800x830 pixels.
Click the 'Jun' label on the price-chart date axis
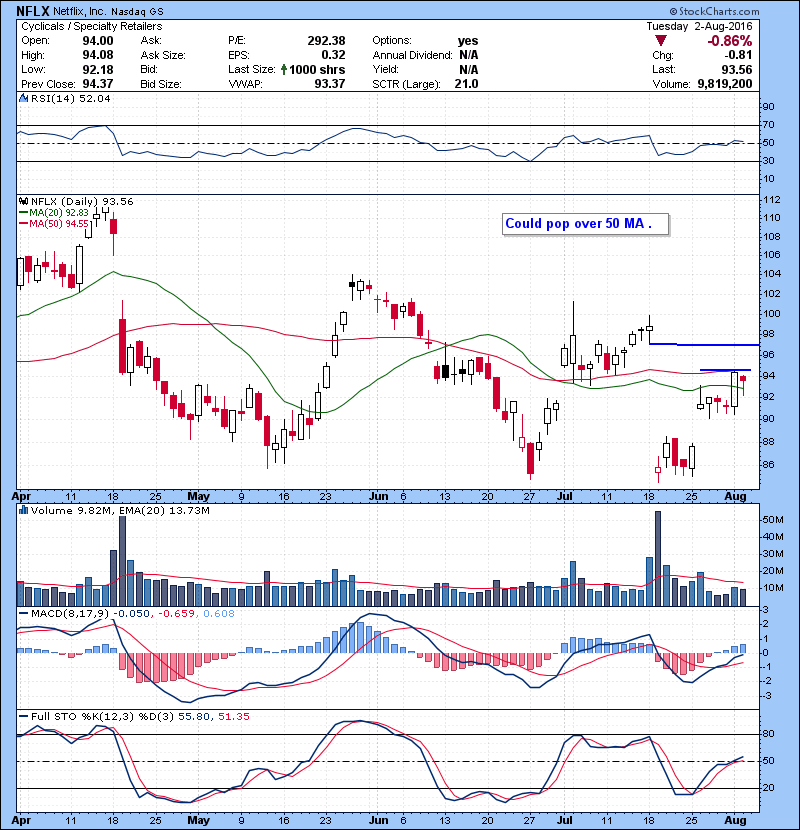tap(379, 497)
